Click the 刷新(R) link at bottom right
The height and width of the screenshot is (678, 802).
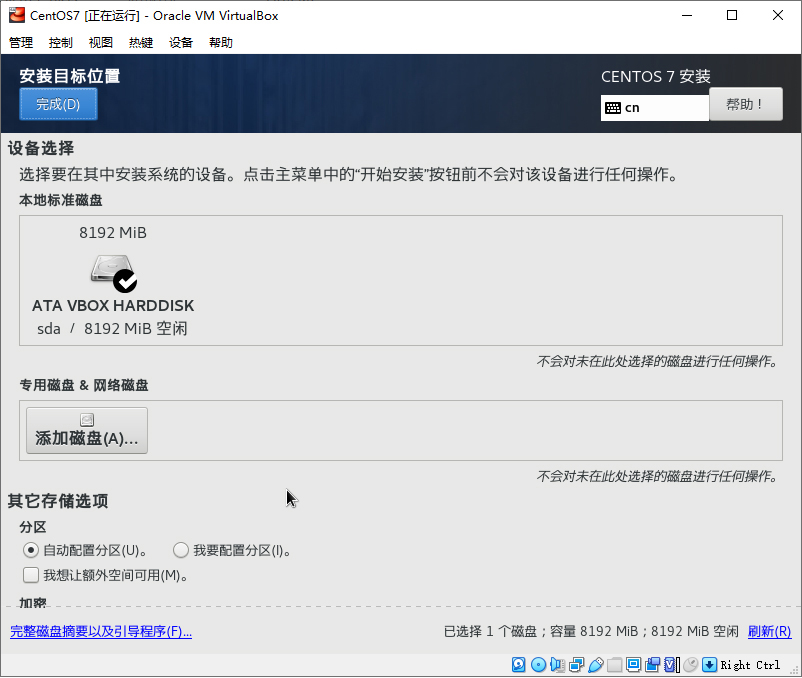tap(769, 631)
